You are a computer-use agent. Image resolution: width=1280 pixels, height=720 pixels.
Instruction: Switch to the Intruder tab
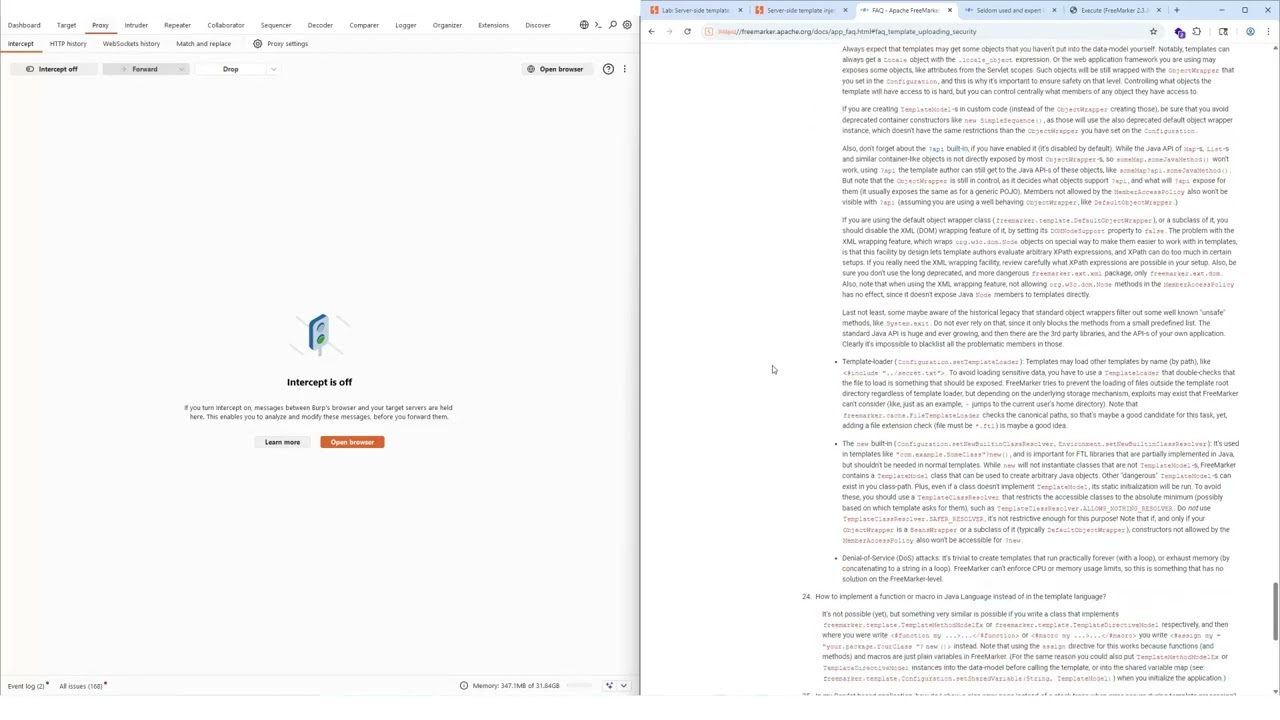pos(136,25)
